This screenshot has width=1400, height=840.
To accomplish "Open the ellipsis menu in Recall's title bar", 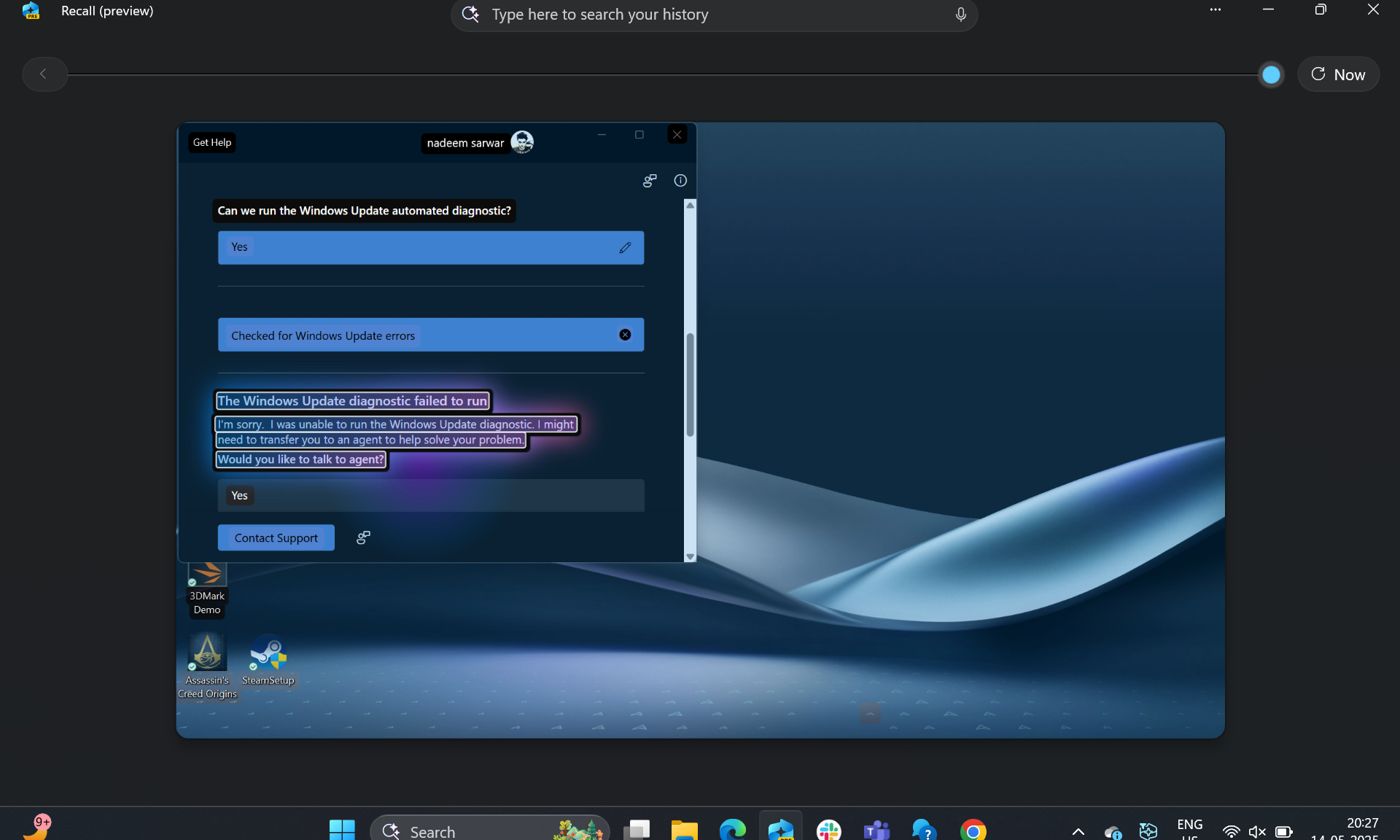I will [1215, 10].
